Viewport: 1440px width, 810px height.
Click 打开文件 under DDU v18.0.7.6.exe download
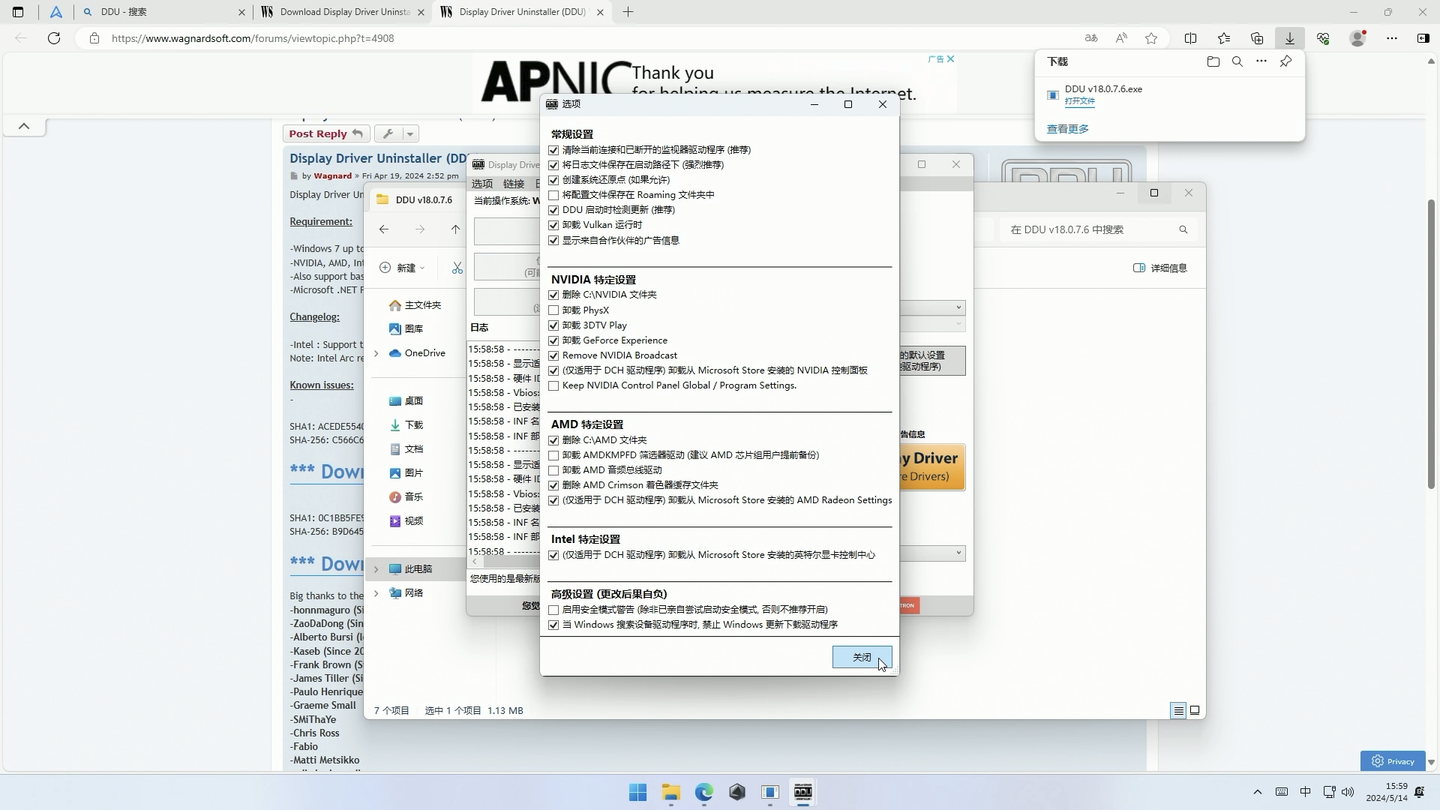click(x=1080, y=100)
